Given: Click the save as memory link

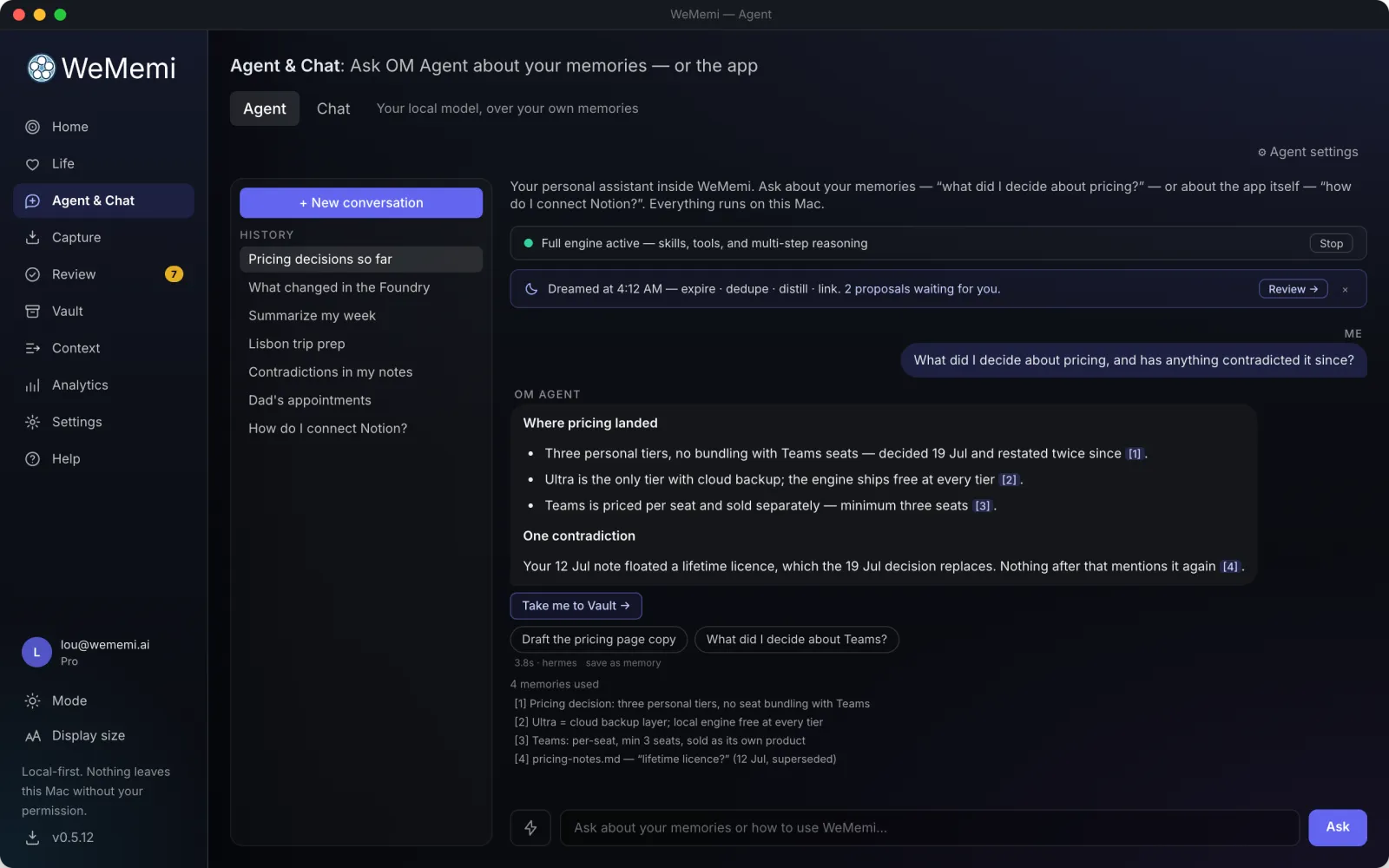Looking at the screenshot, I should (623, 663).
